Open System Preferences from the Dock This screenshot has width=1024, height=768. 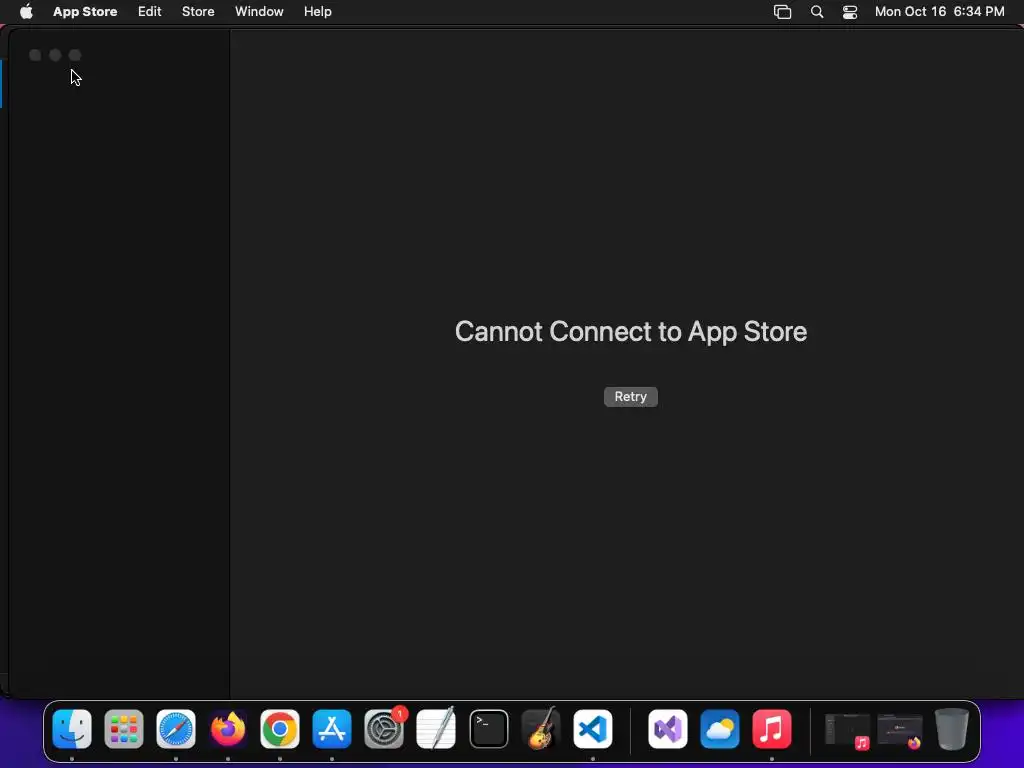click(x=384, y=729)
